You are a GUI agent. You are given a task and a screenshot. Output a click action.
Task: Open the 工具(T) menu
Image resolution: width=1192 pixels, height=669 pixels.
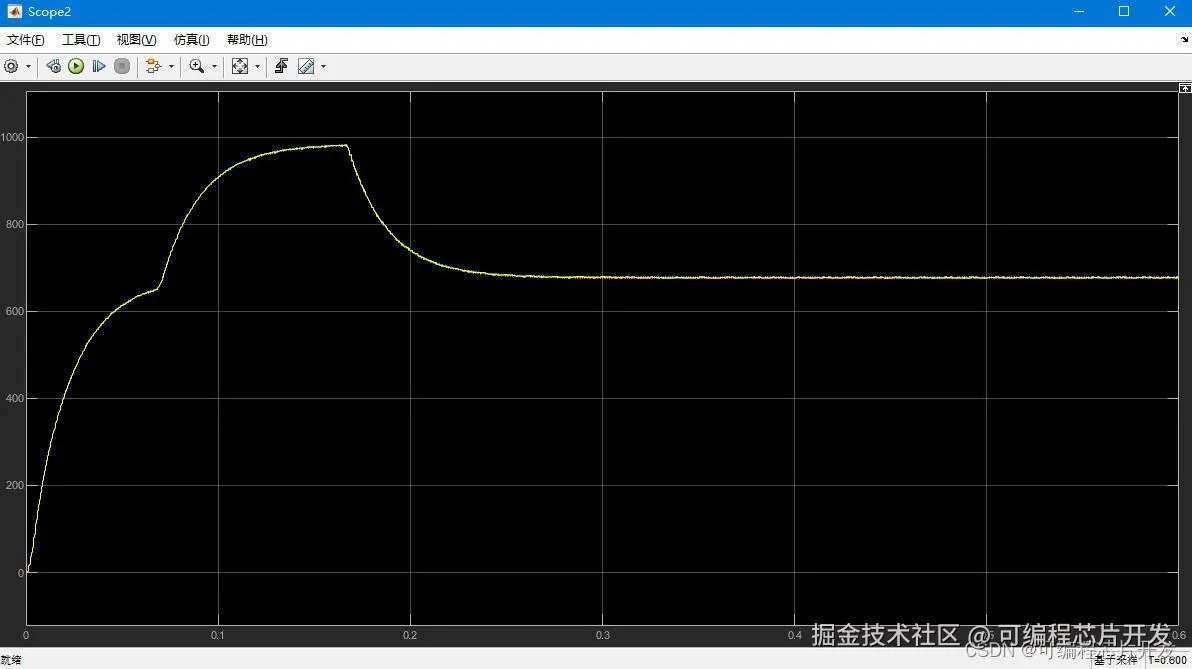(x=81, y=40)
